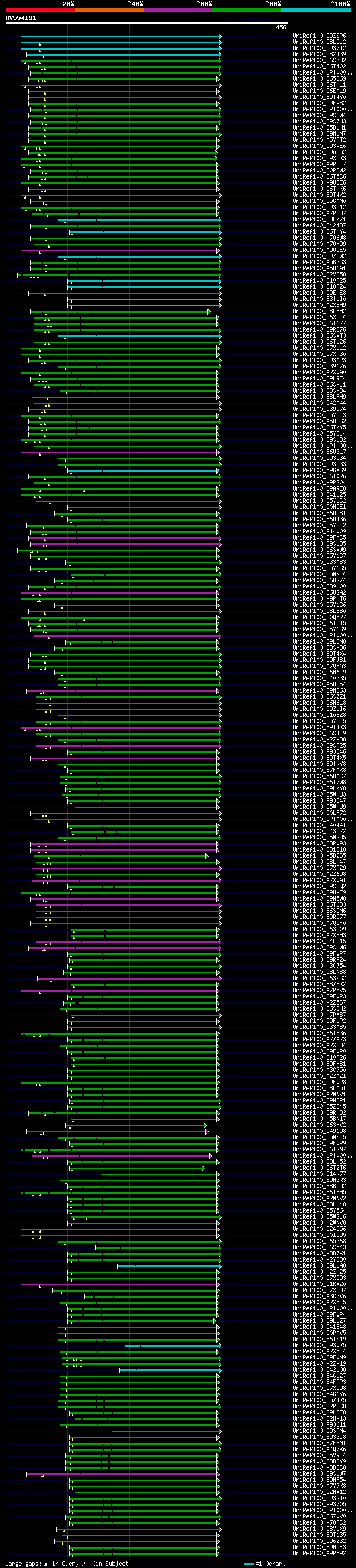Open hit UniRef100_B7FHN1
The height and width of the screenshot is (1568, 356).
319,1443
